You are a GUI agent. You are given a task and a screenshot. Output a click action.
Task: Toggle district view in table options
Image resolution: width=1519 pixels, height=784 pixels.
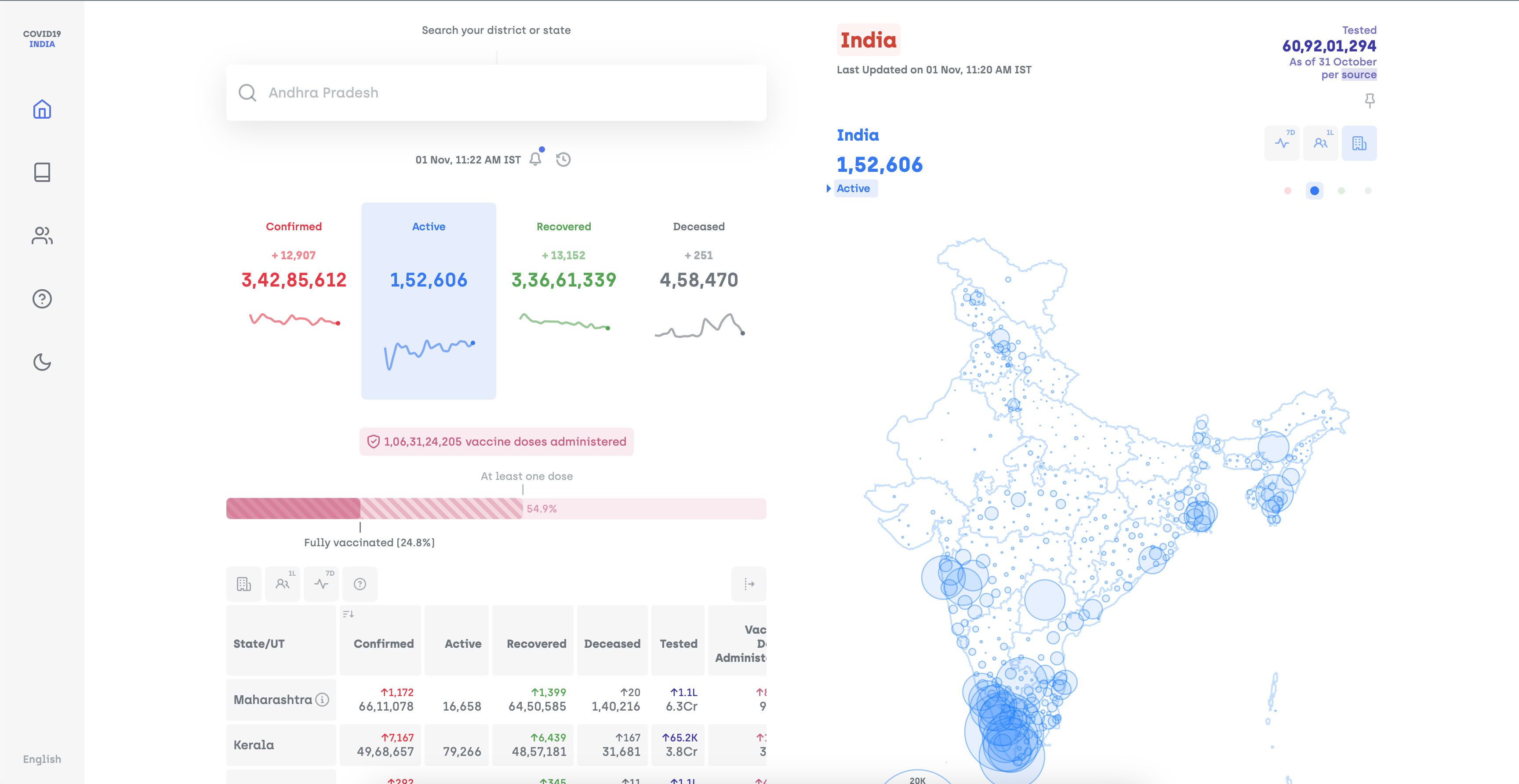tap(243, 584)
